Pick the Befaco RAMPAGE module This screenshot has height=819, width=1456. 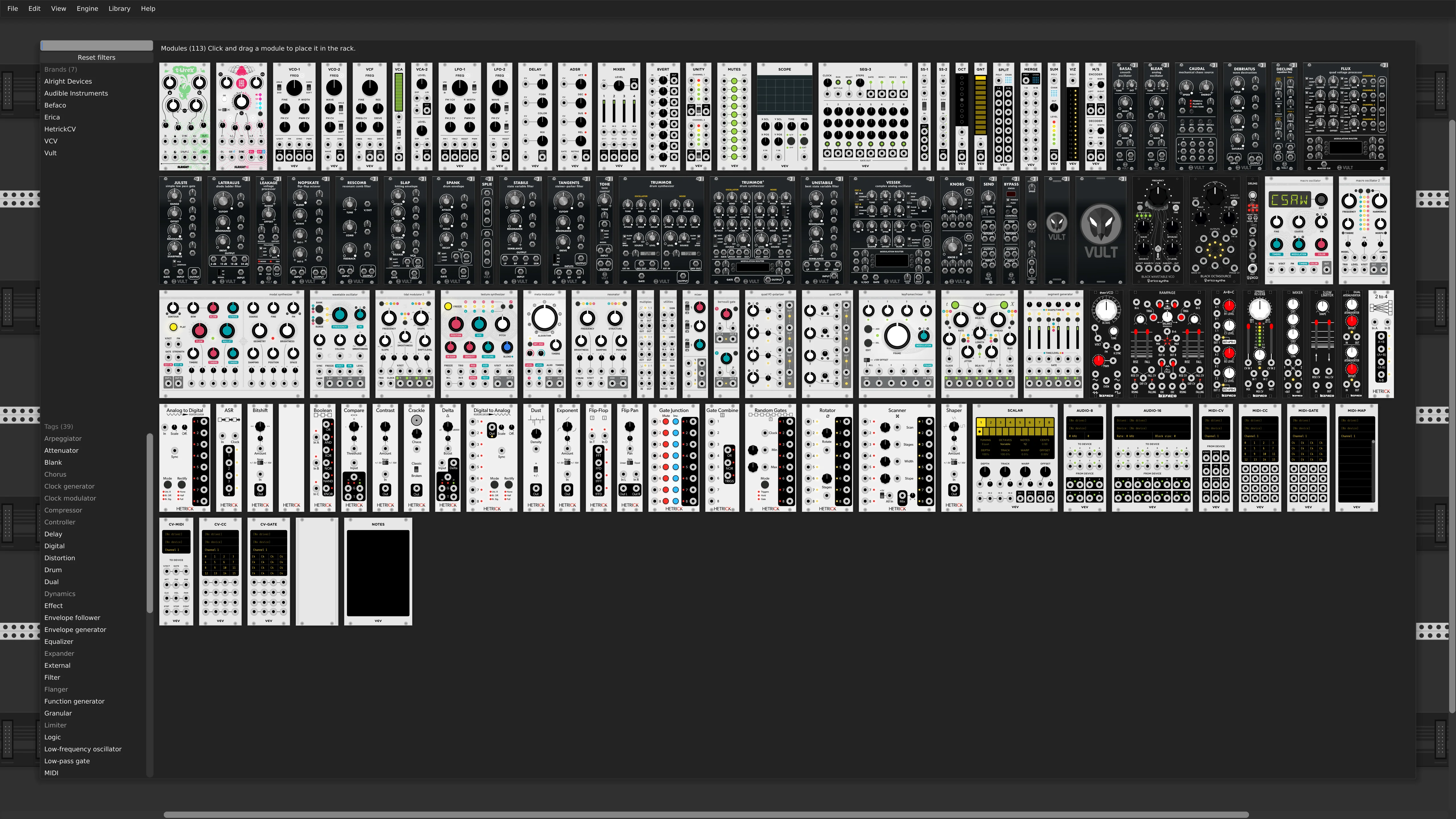1167,344
